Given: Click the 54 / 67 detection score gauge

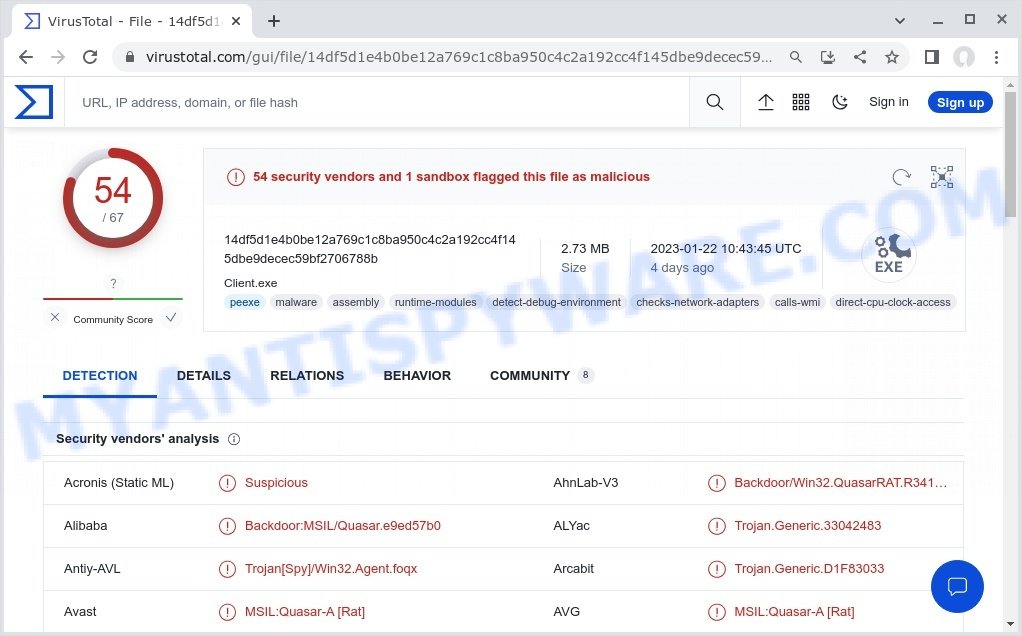Looking at the screenshot, I should pos(113,198).
